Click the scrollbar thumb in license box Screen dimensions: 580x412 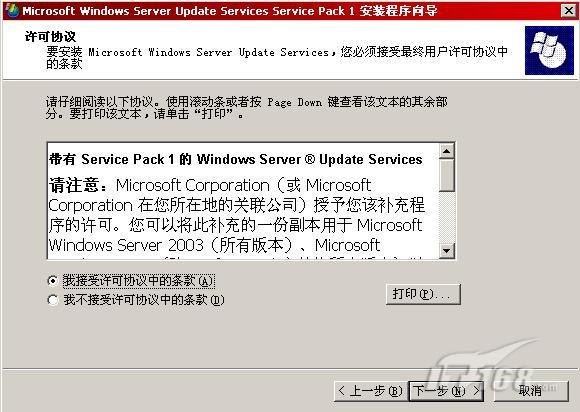pos(446,175)
